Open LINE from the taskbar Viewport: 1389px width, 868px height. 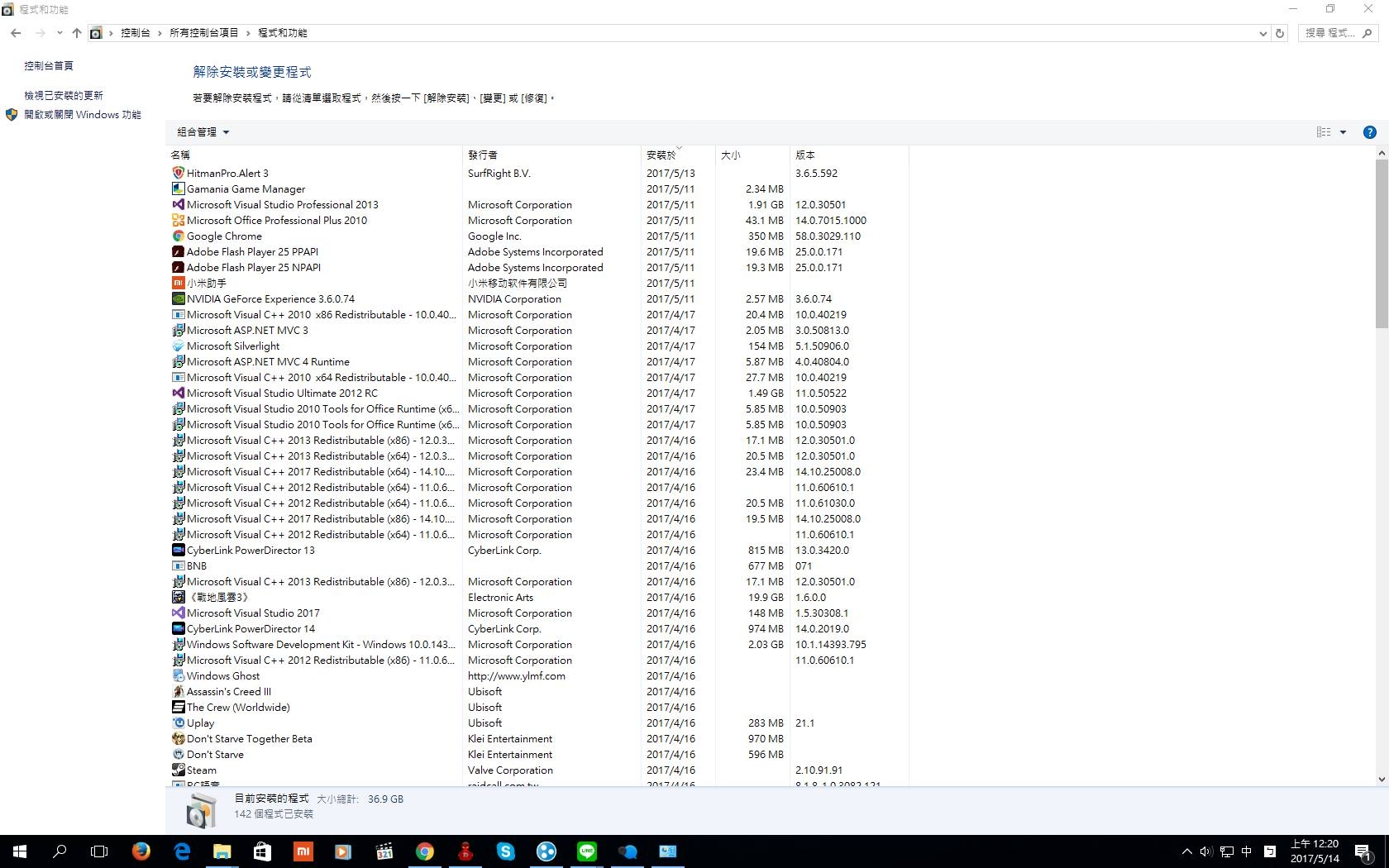587,851
